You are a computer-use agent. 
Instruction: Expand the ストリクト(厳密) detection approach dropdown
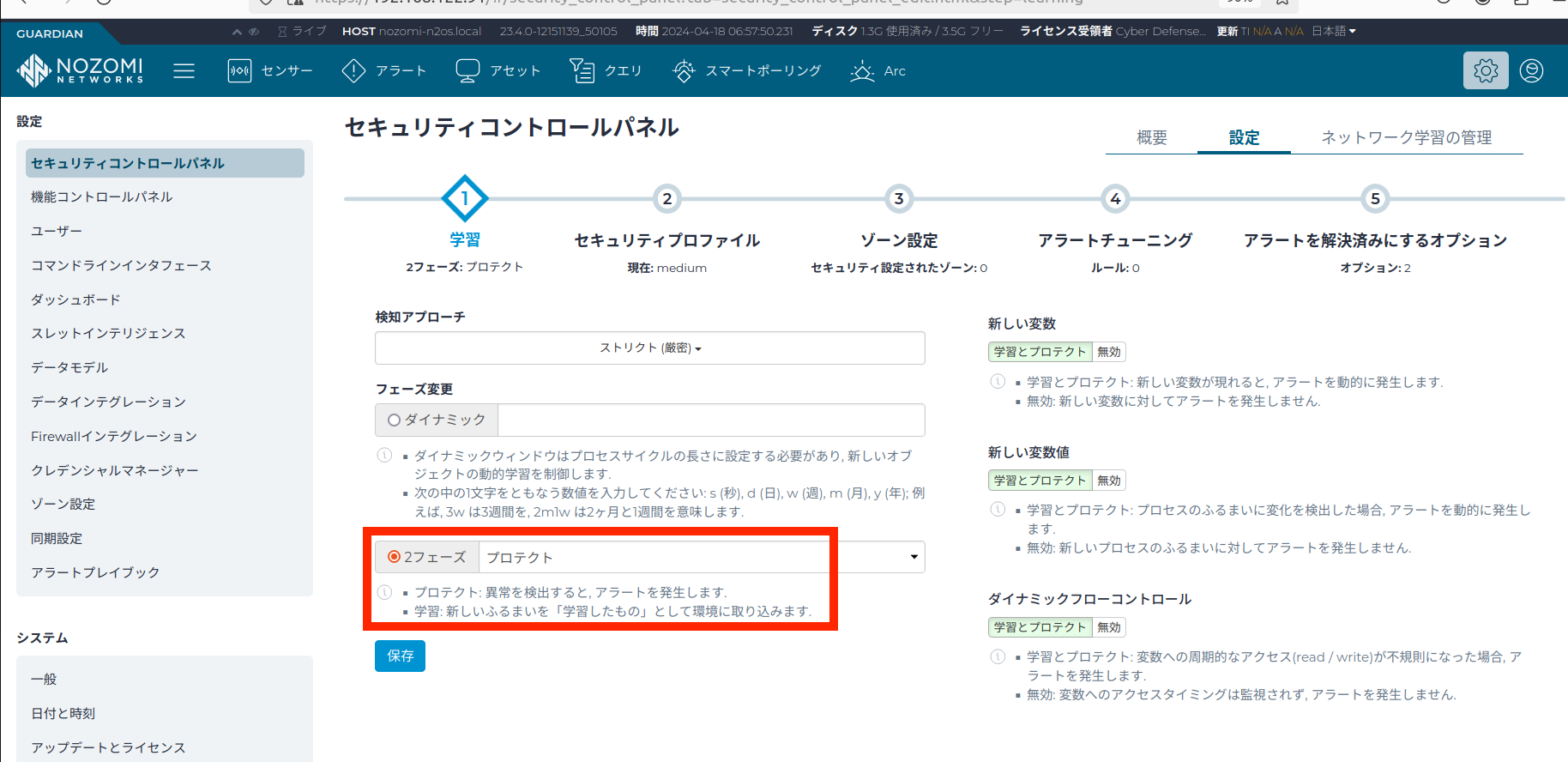(649, 348)
